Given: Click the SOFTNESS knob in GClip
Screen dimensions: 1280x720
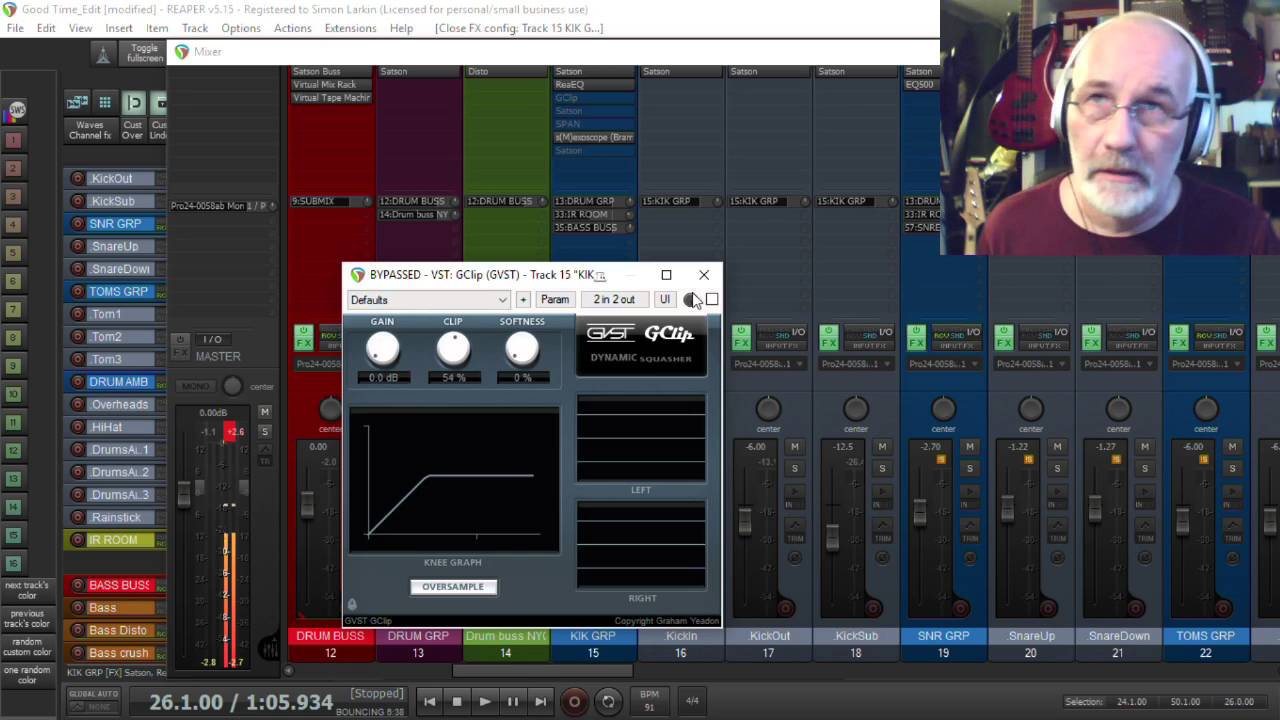Looking at the screenshot, I should tap(522, 349).
